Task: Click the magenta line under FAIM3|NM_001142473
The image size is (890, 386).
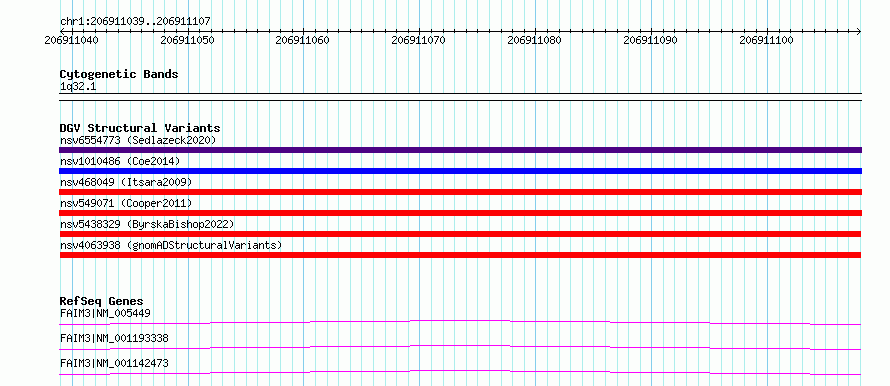Action: [460, 372]
